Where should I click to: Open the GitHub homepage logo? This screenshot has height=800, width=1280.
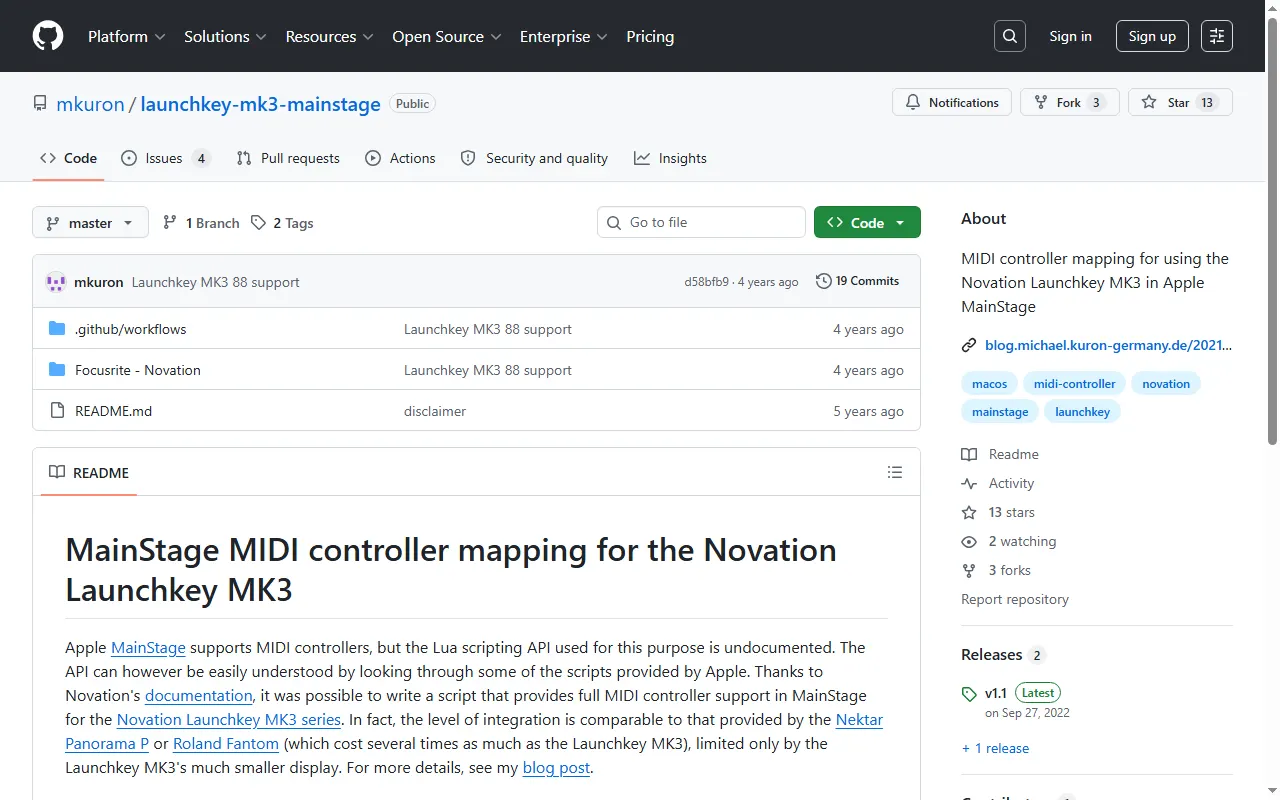click(48, 36)
